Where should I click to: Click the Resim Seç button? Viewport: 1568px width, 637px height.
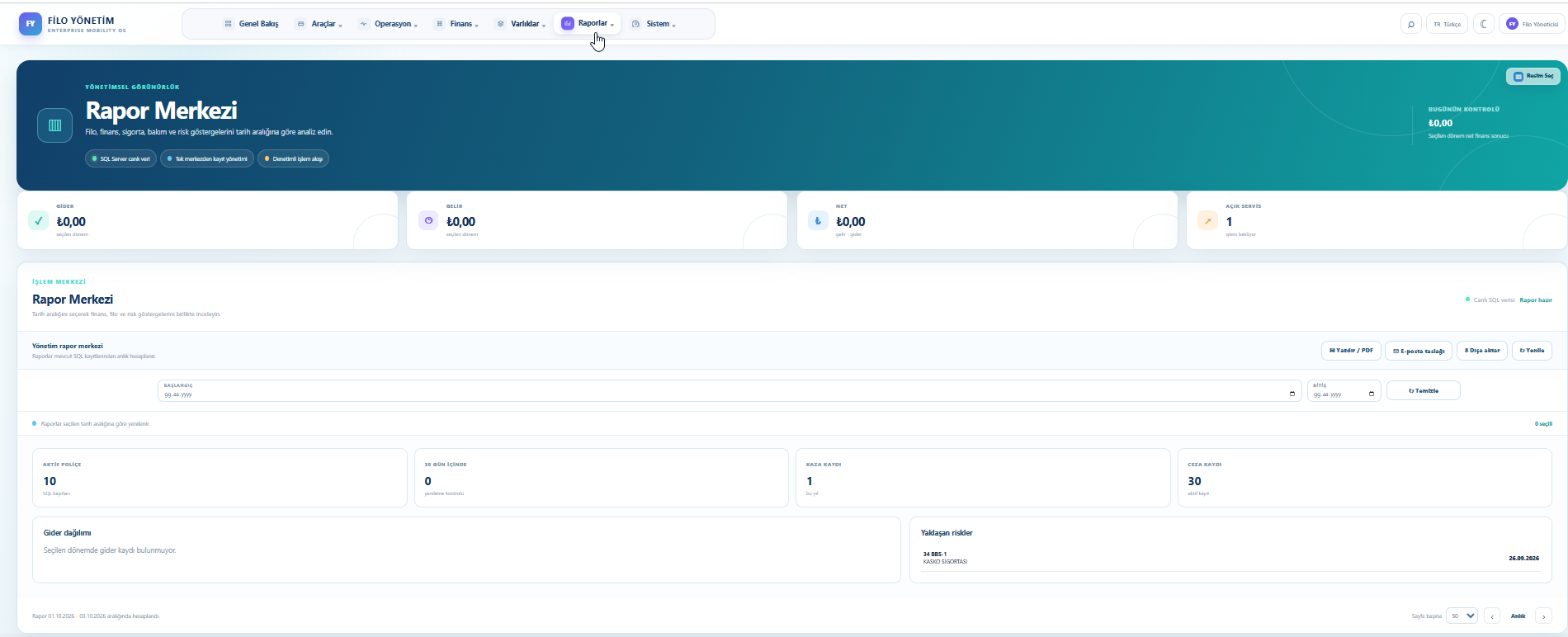pos(1533,76)
